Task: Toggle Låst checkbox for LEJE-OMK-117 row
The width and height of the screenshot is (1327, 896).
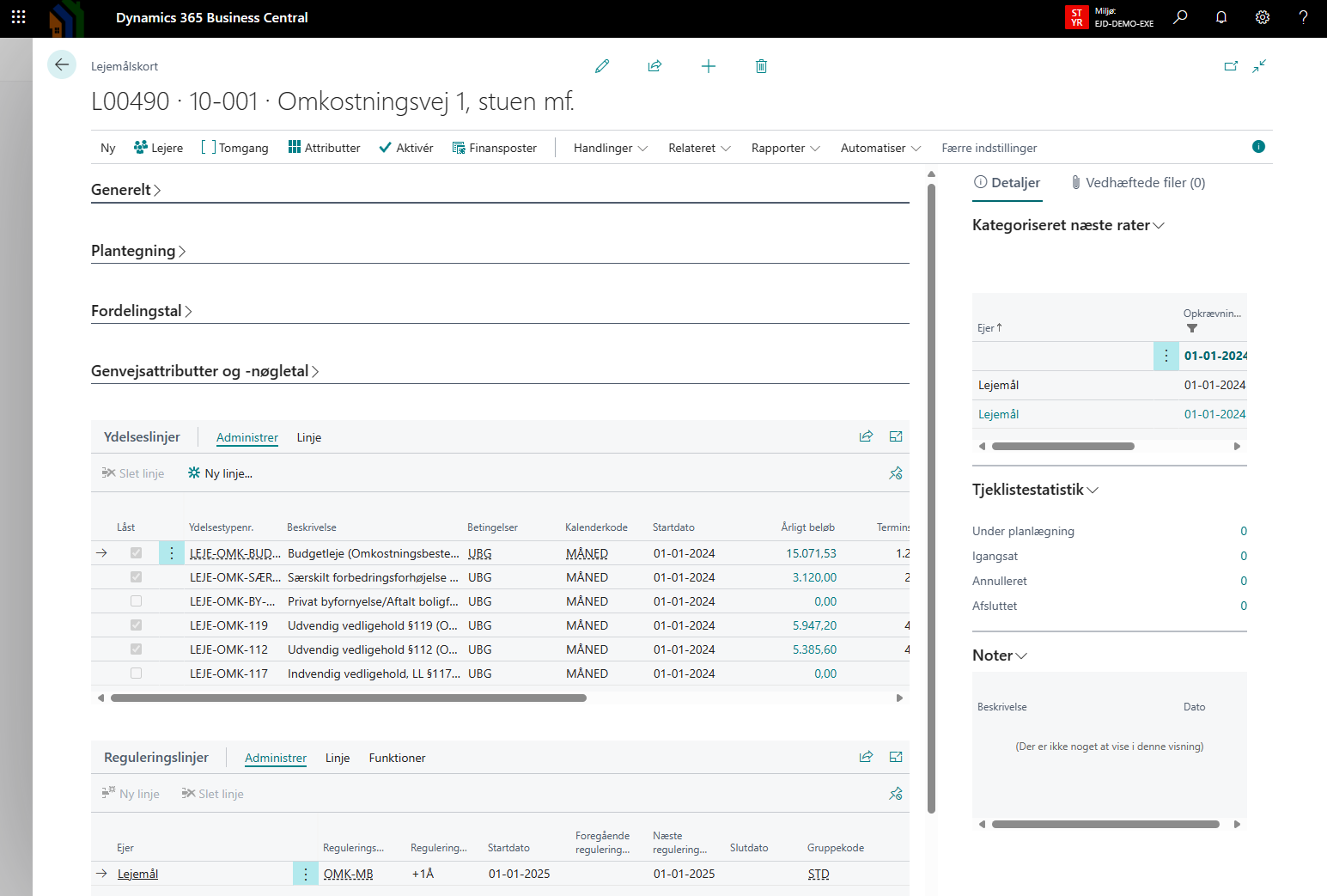Action: click(x=136, y=674)
